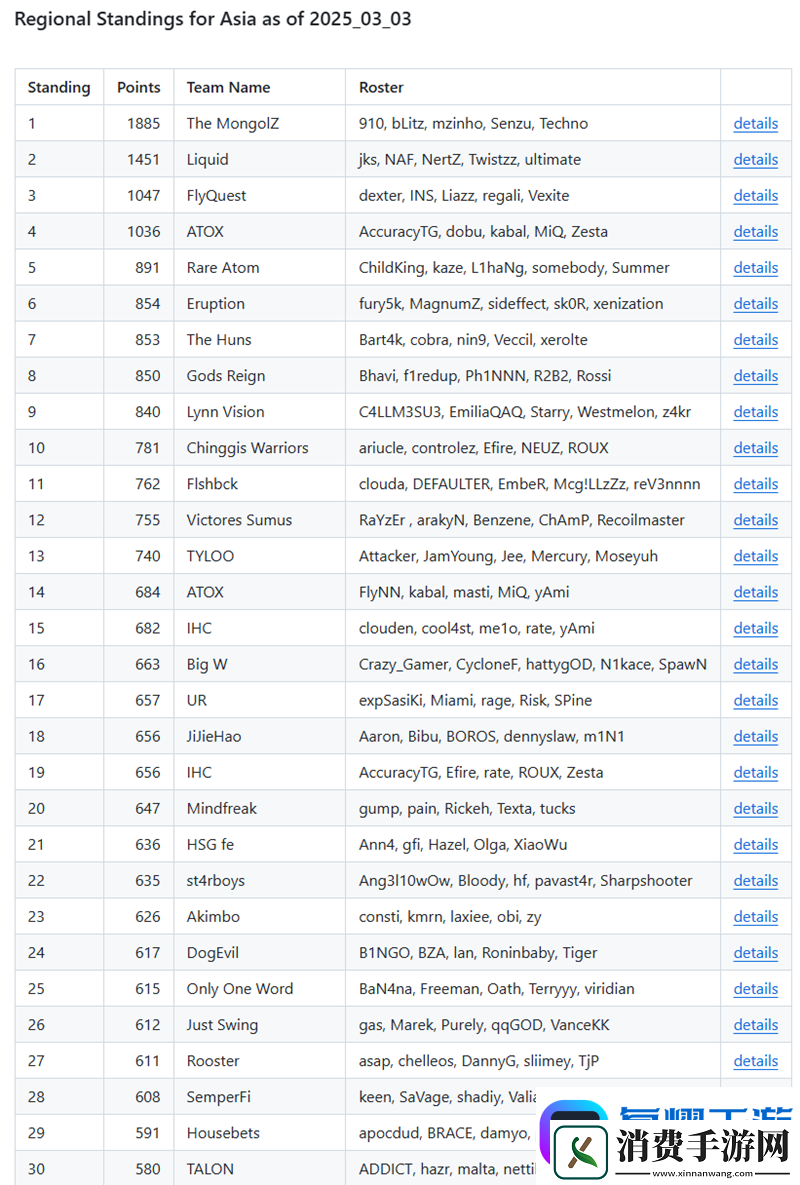The image size is (800, 1185).
Task: View details for IHC with 682 points
Action: [755, 628]
